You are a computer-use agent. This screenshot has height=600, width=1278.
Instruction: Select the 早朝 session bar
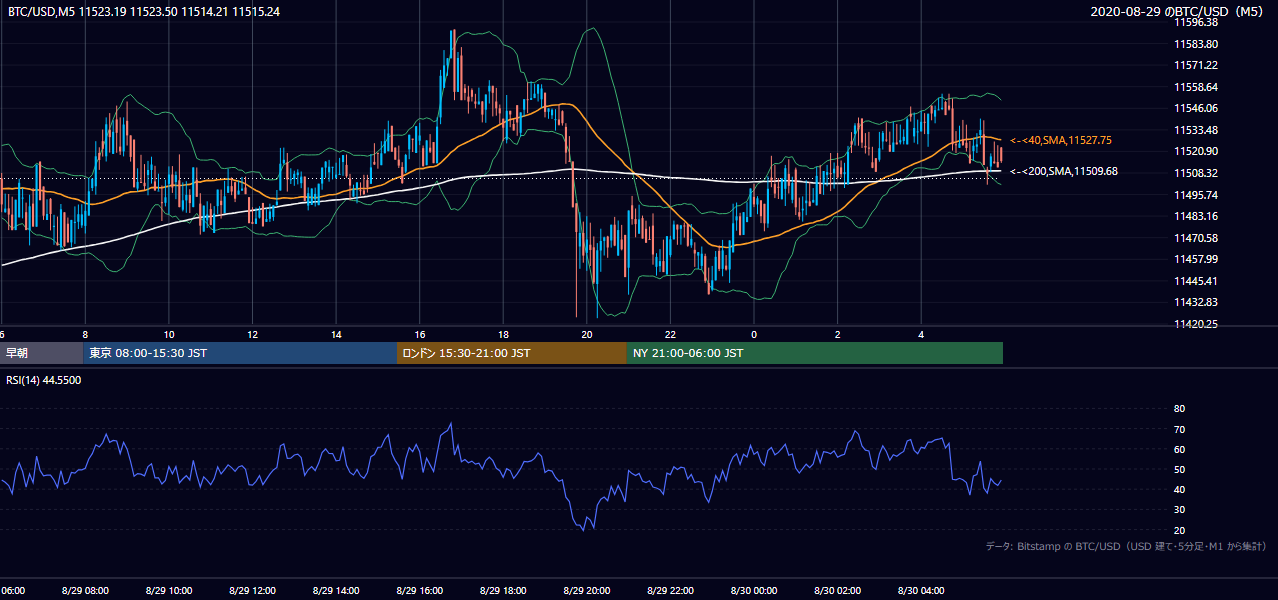click(x=41, y=353)
